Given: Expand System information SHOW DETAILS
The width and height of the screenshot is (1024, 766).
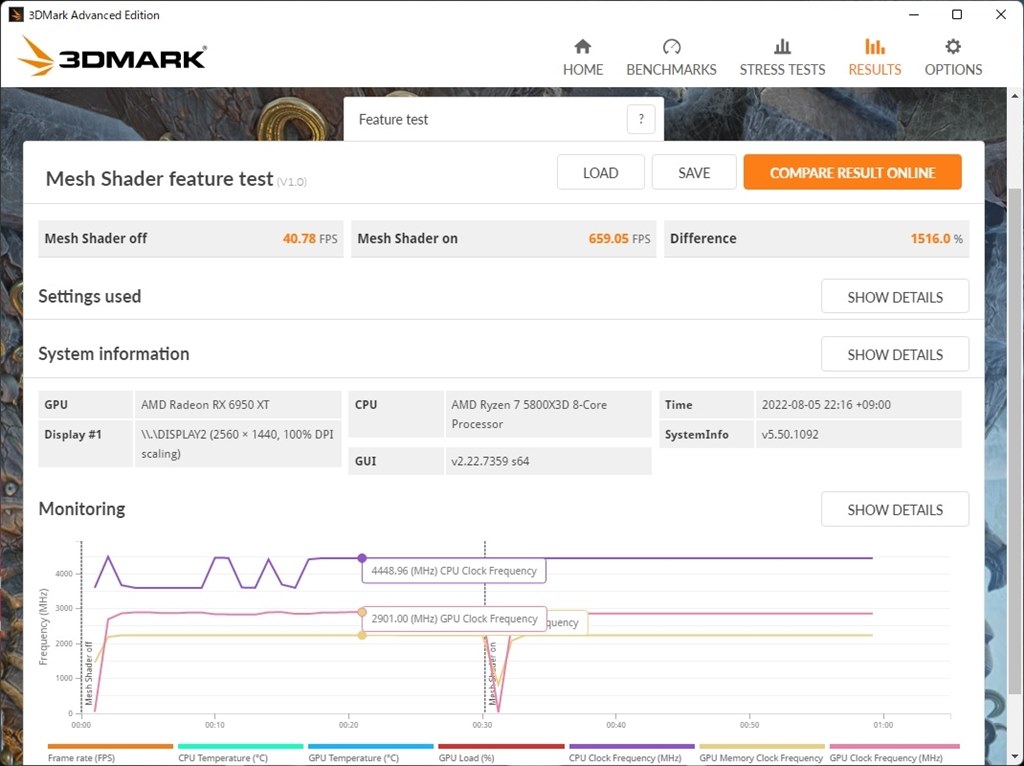Looking at the screenshot, I should [x=895, y=355].
